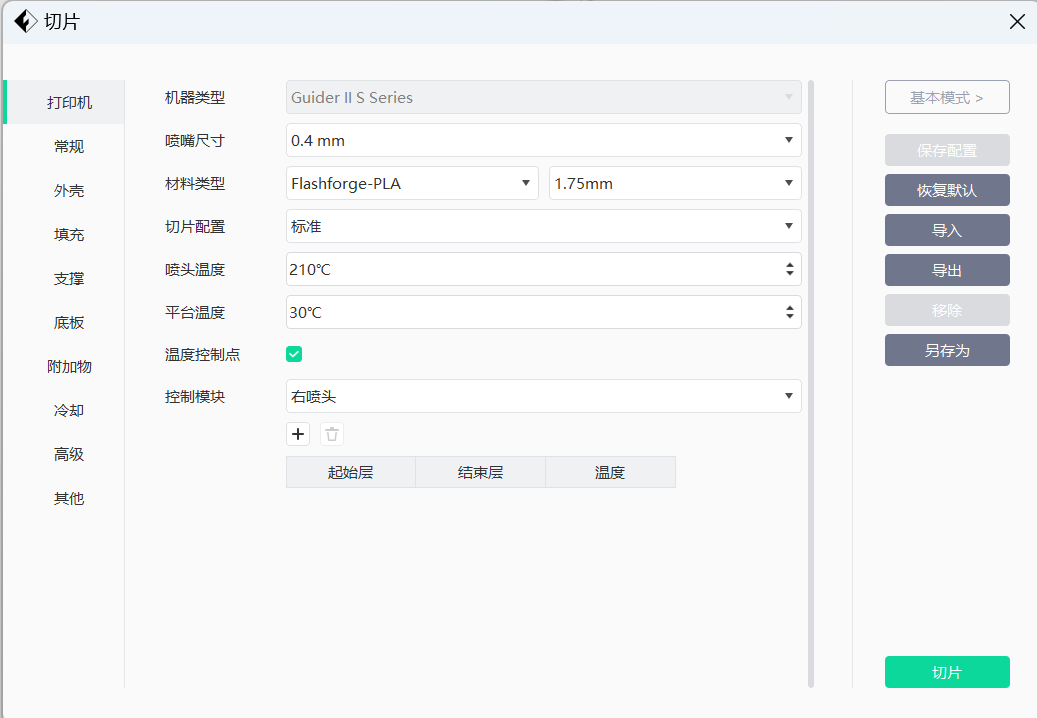
Task: Select the 高级 tab
Action: coord(69,454)
